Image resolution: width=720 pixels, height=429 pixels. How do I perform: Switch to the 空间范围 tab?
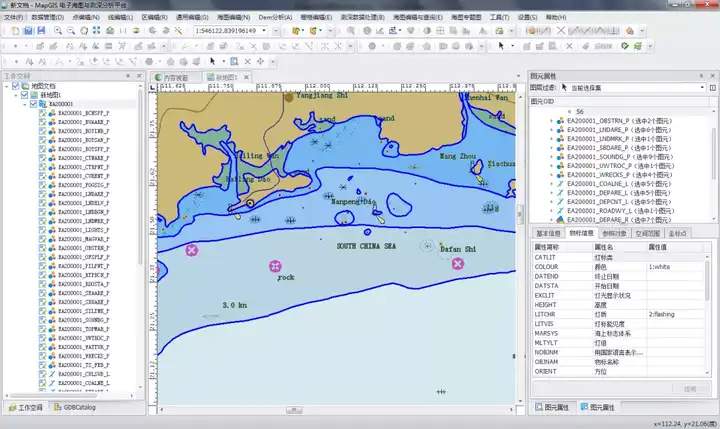pos(647,233)
